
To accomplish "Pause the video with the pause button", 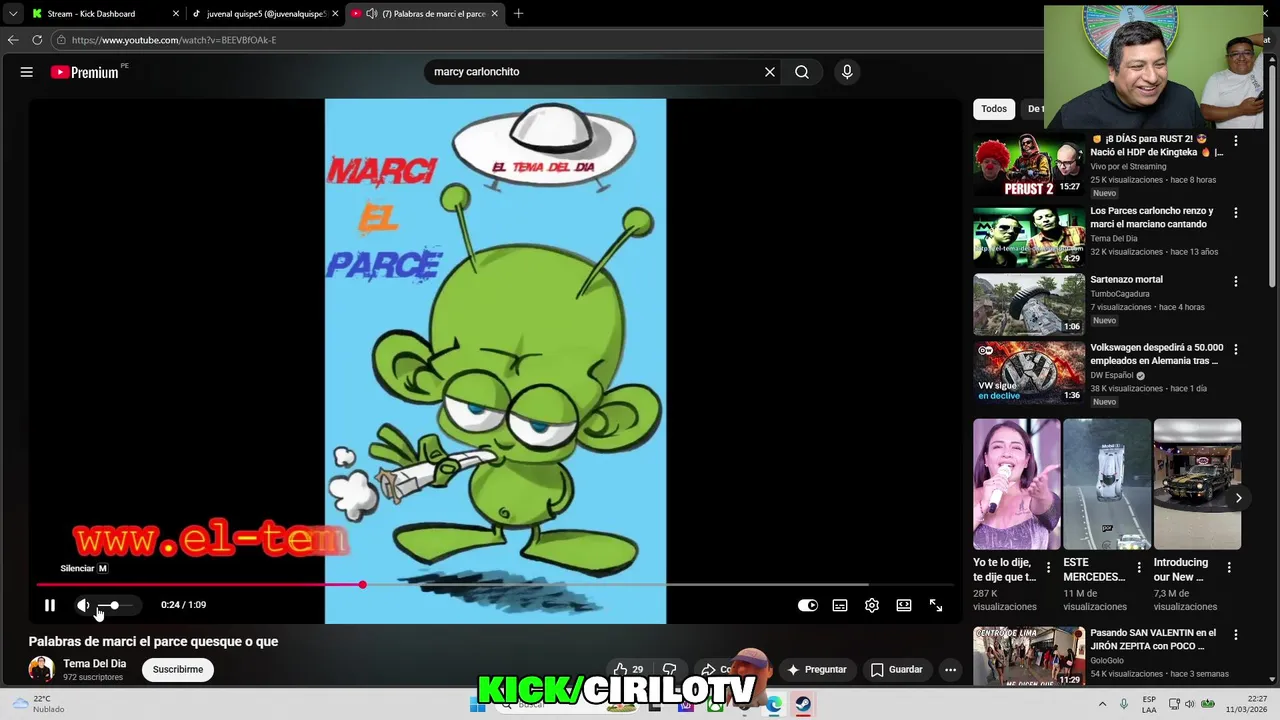I will pos(49,605).
